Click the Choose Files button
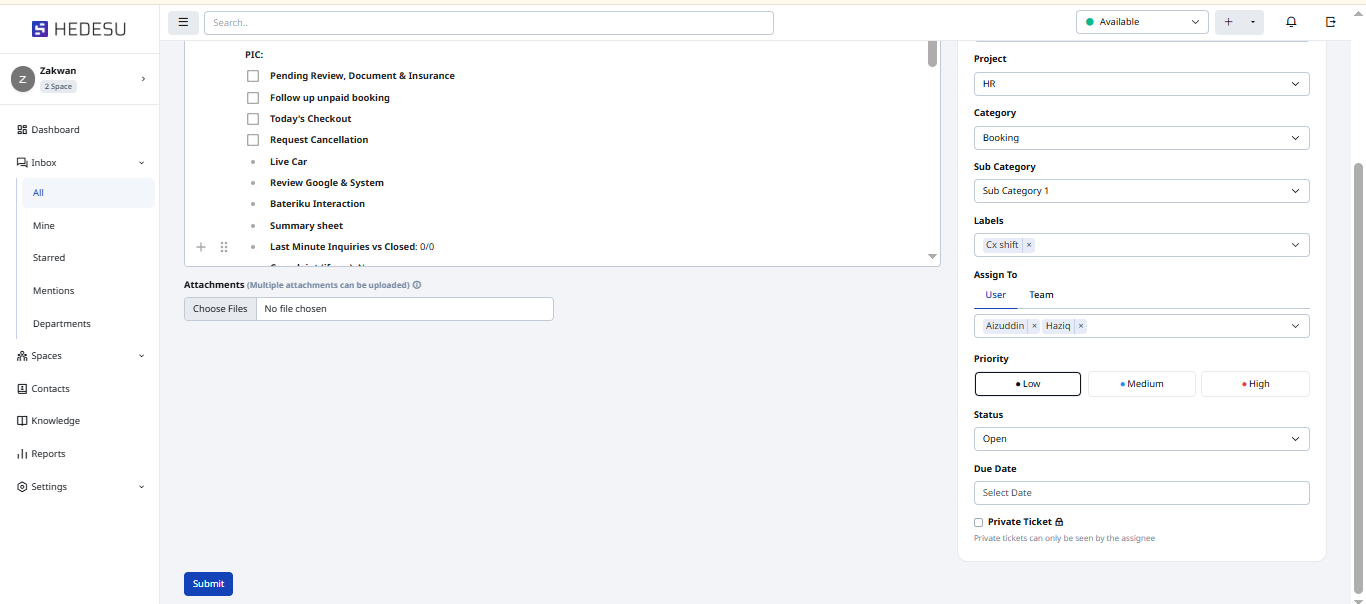 (220, 309)
